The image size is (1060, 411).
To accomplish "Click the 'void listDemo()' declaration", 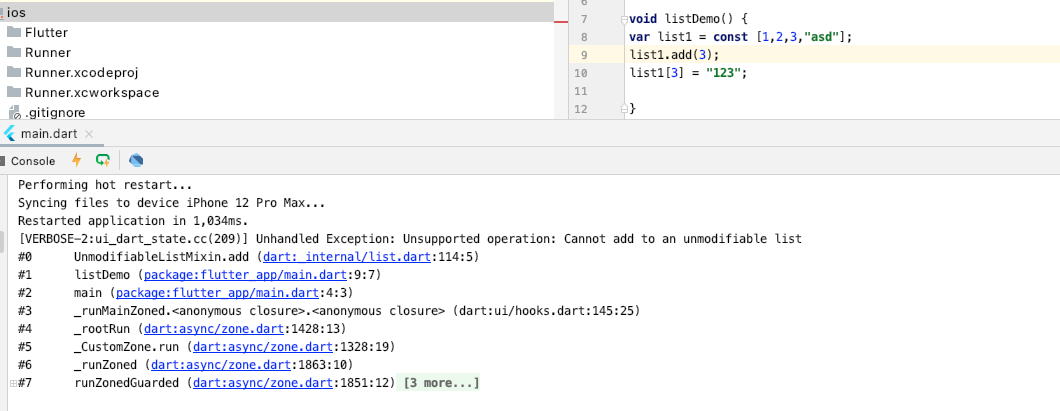I will 688,19.
